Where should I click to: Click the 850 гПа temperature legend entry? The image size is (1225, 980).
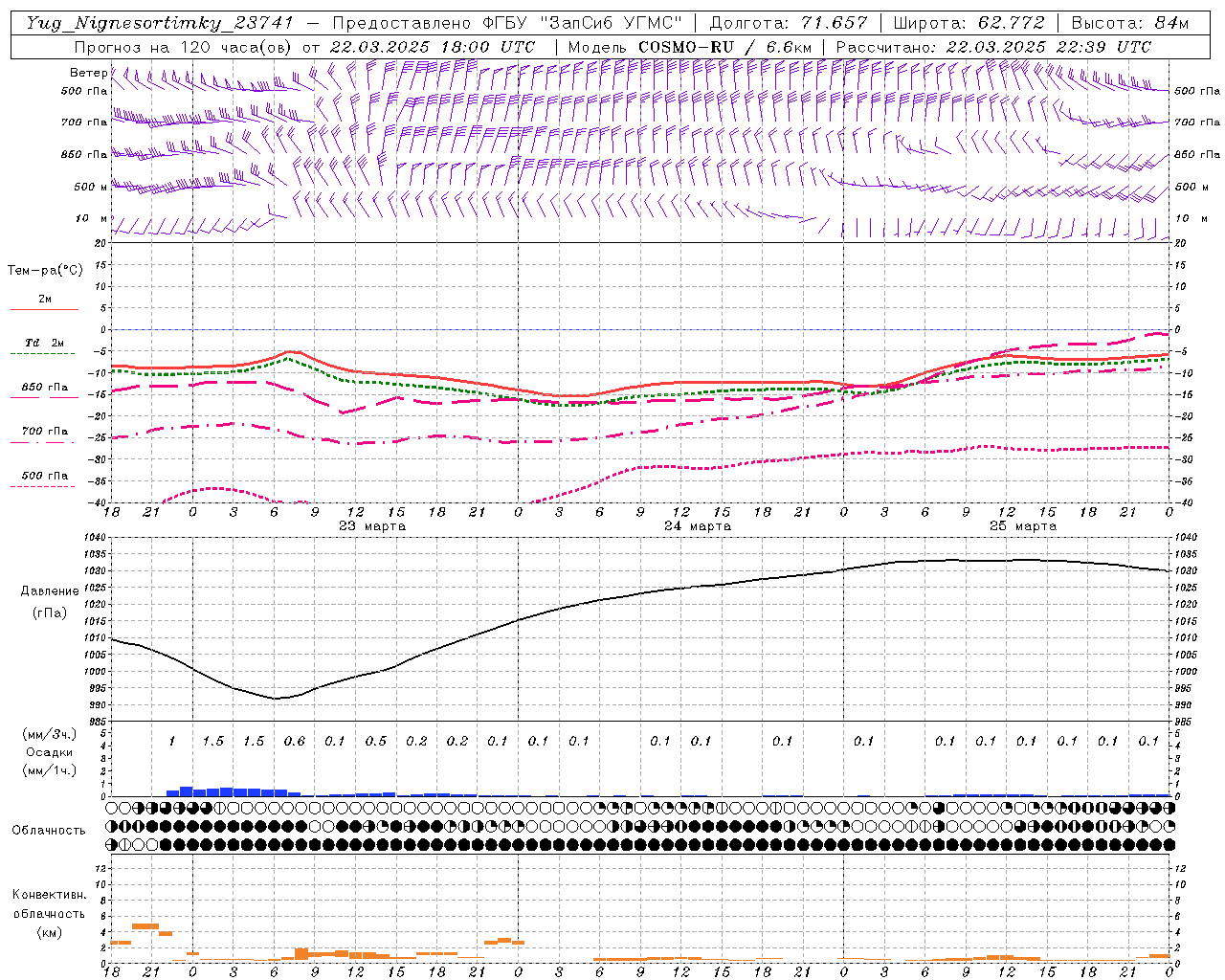[45, 388]
